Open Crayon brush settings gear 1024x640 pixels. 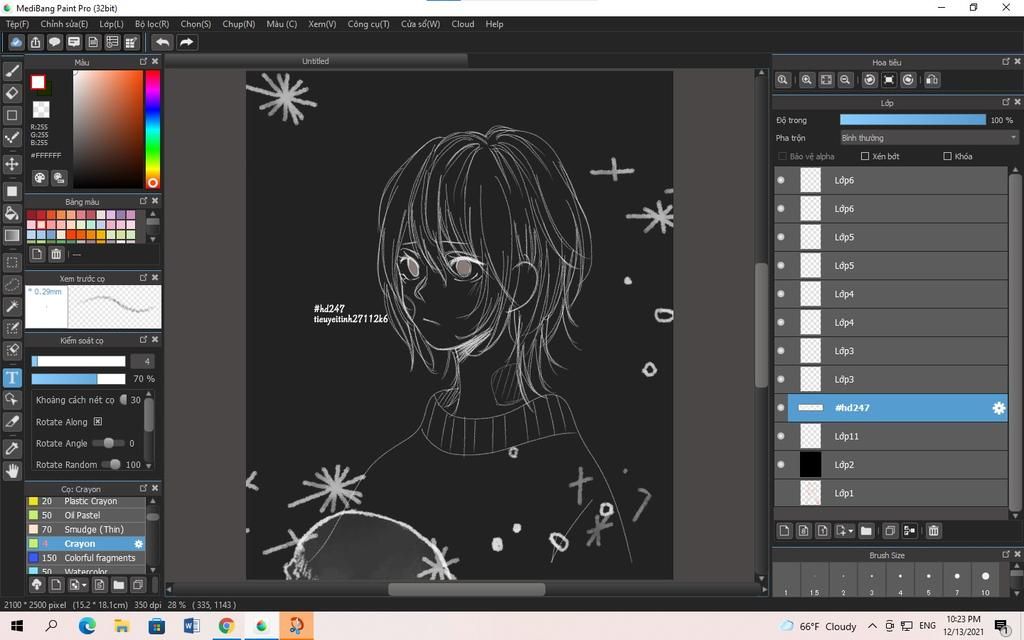point(138,543)
